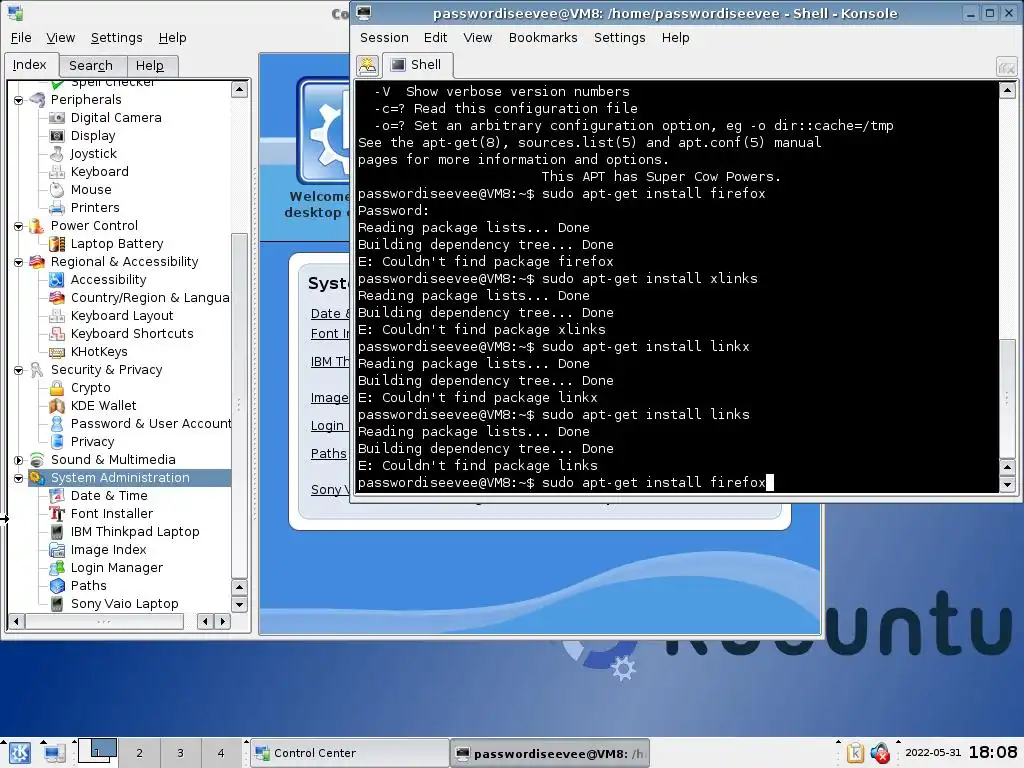Click the network tray icon with red X
1024x768 pixels.
(x=880, y=753)
